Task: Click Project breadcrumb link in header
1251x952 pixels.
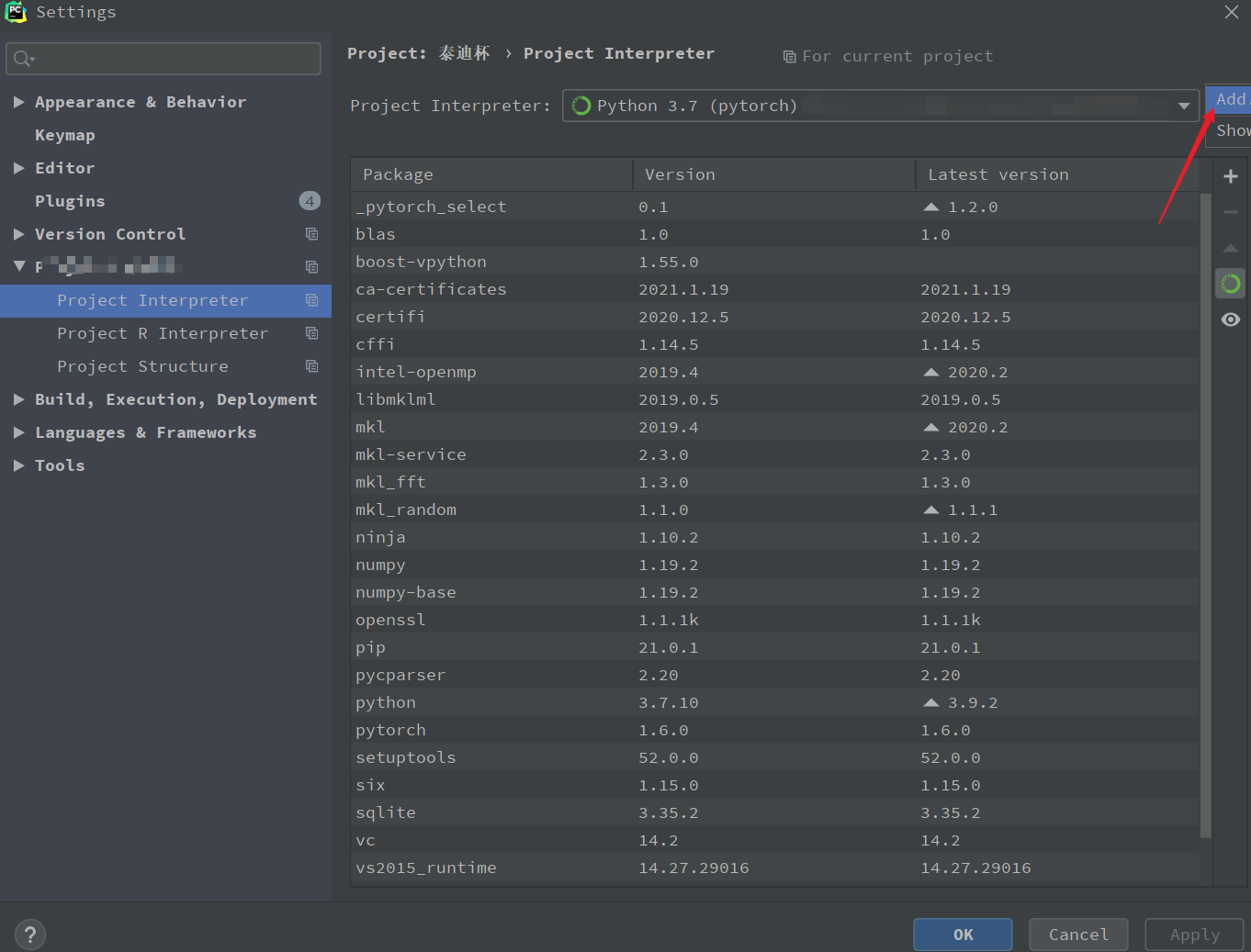Action: [x=419, y=53]
